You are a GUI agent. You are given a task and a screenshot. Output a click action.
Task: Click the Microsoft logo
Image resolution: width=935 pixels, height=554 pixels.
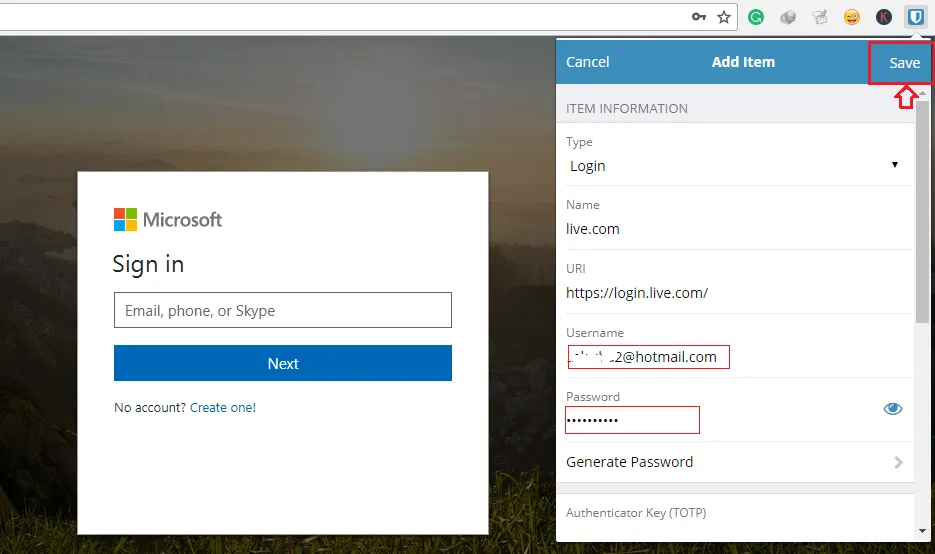[168, 219]
